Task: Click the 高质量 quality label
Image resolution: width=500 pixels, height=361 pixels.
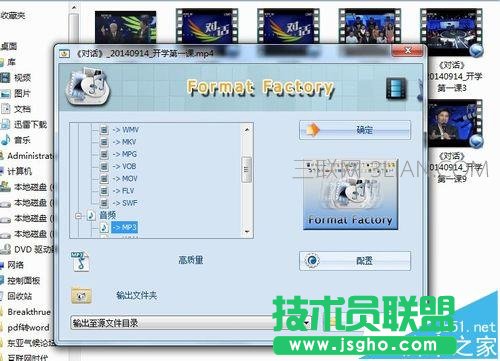Action: click(191, 260)
